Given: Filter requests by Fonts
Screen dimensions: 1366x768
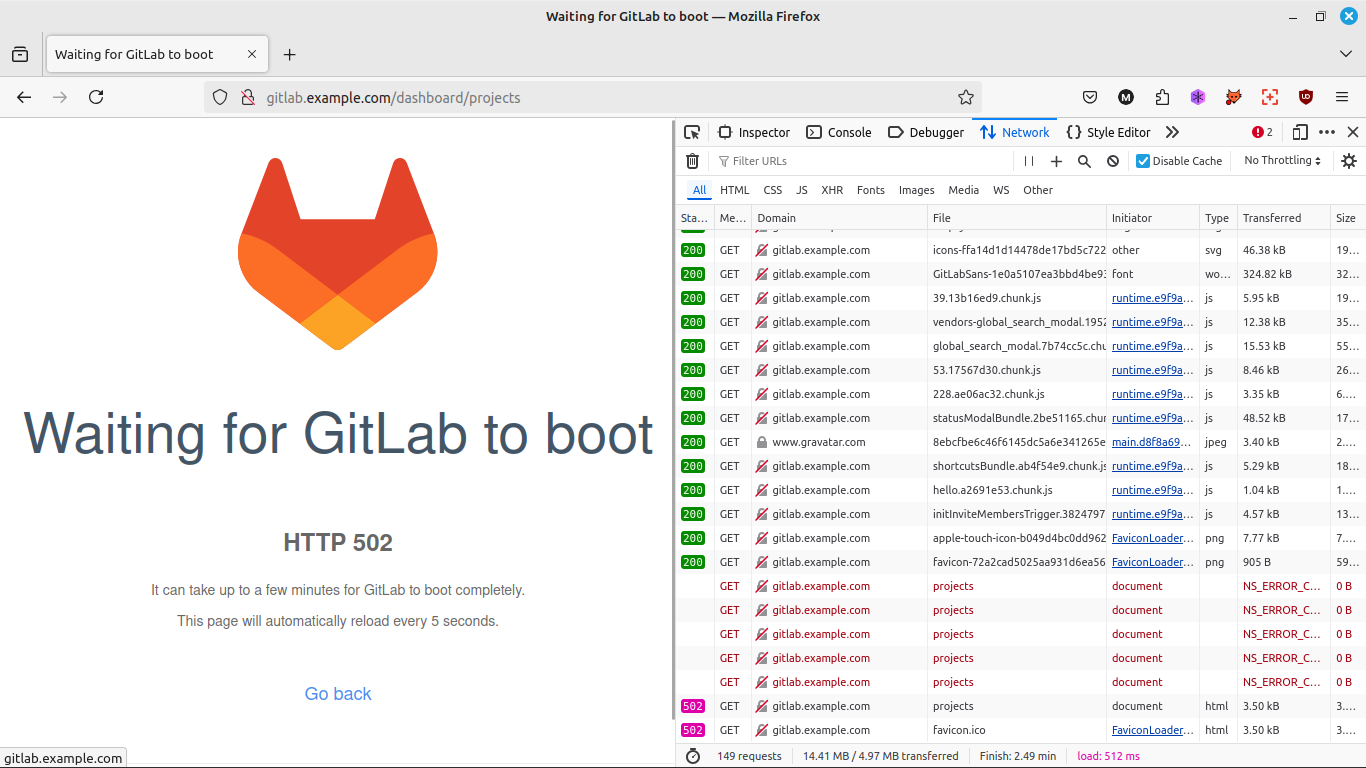Looking at the screenshot, I should [871, 190].
